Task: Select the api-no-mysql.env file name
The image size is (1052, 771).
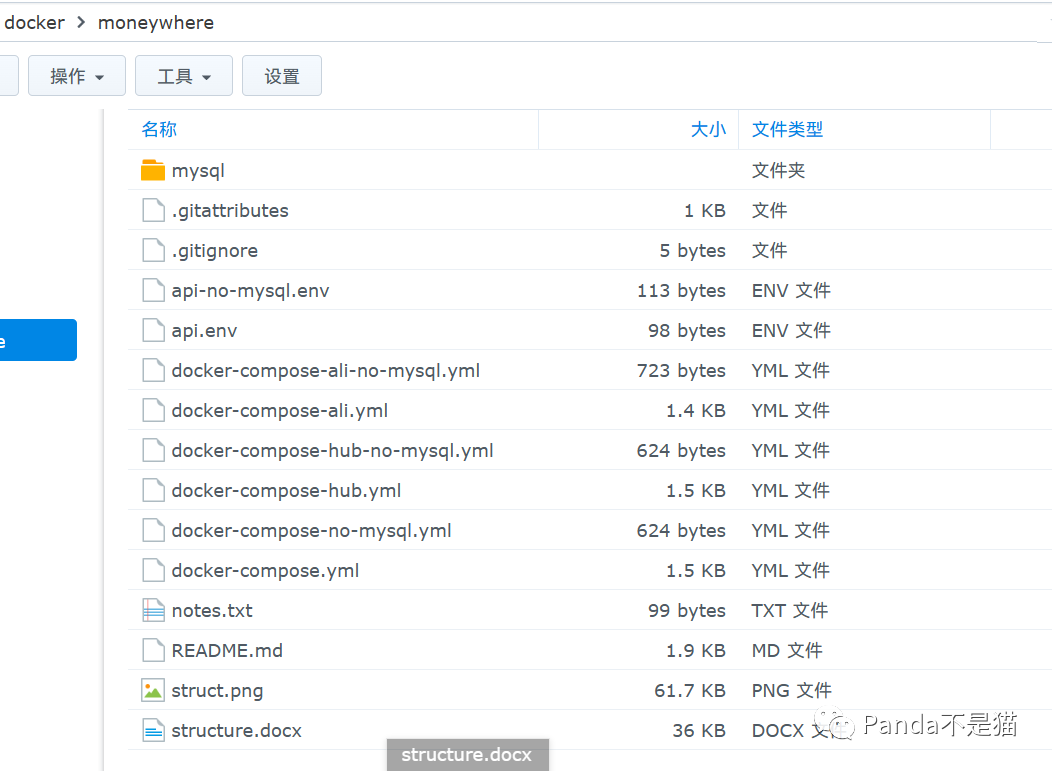Action: (250, 291)
